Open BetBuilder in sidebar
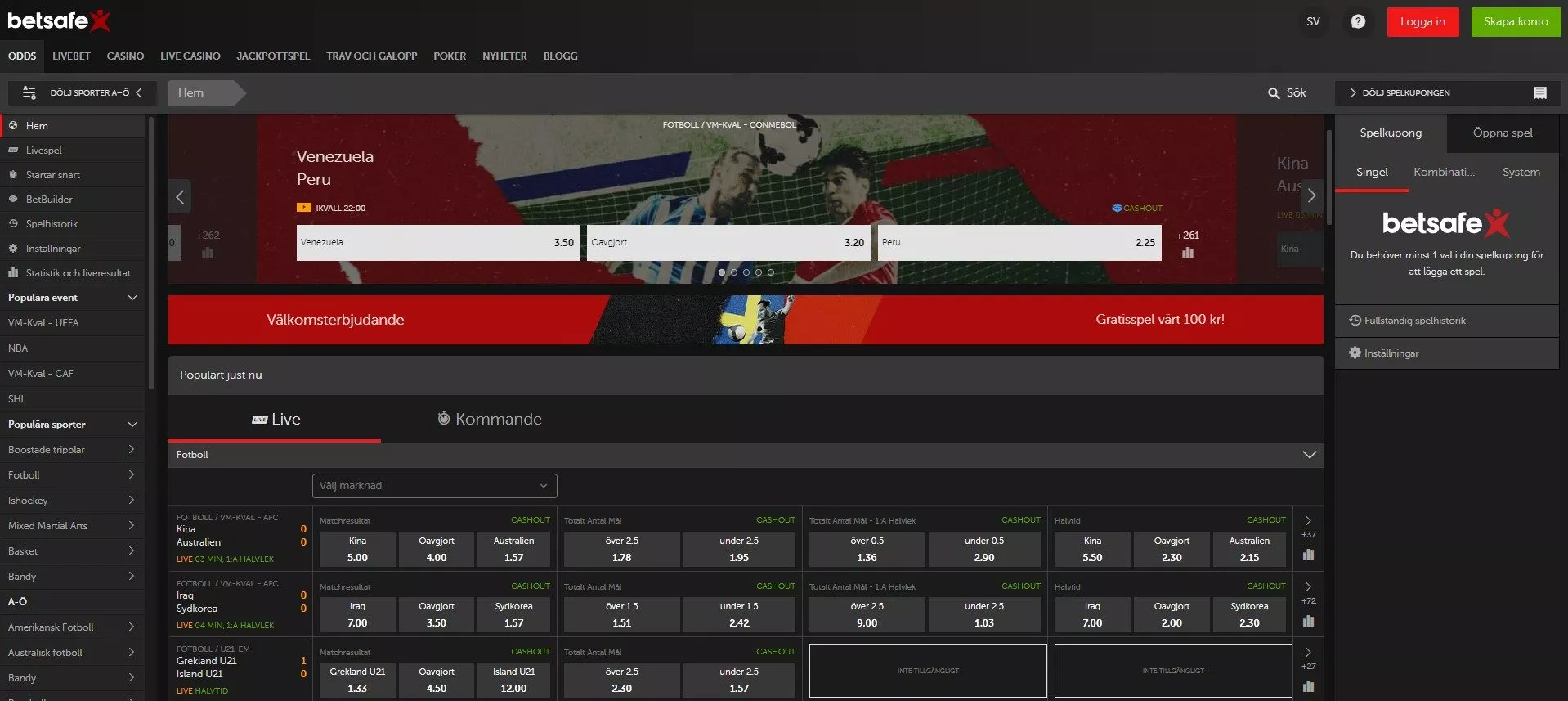1568x701 pixels. (x=74, y=200)
